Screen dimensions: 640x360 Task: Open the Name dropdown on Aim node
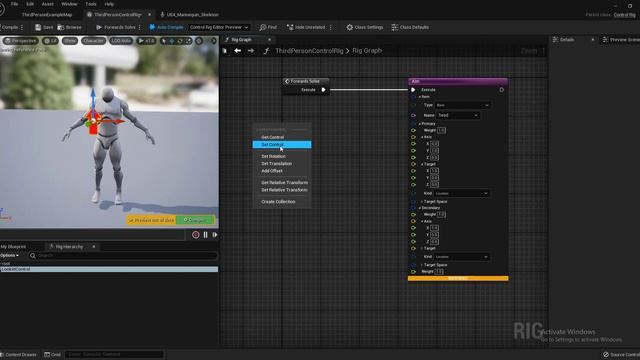click(x=458, y=116)
